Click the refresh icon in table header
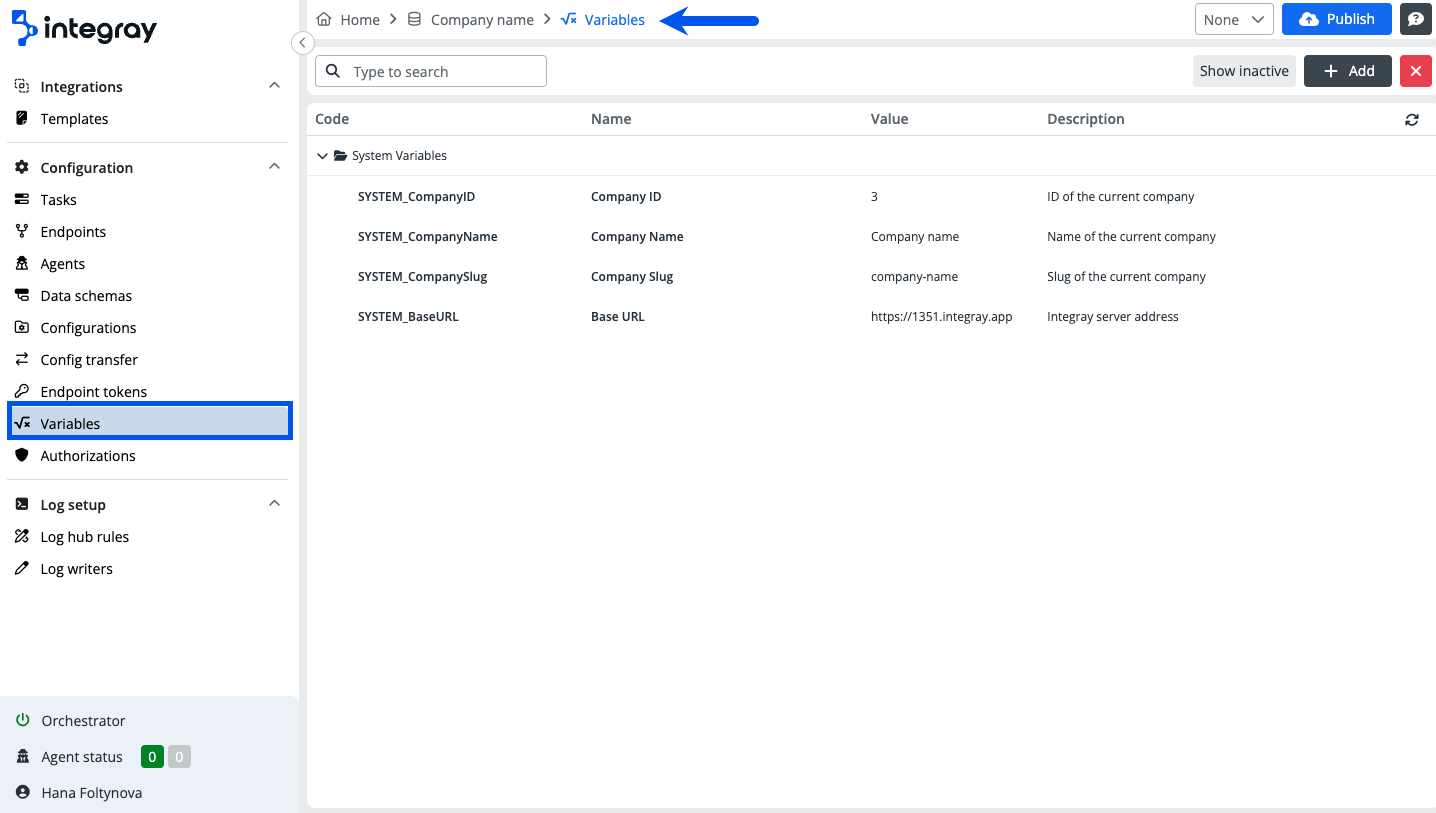The image size is (1436, 813). pyautogui.click(x=1411, y=120)
